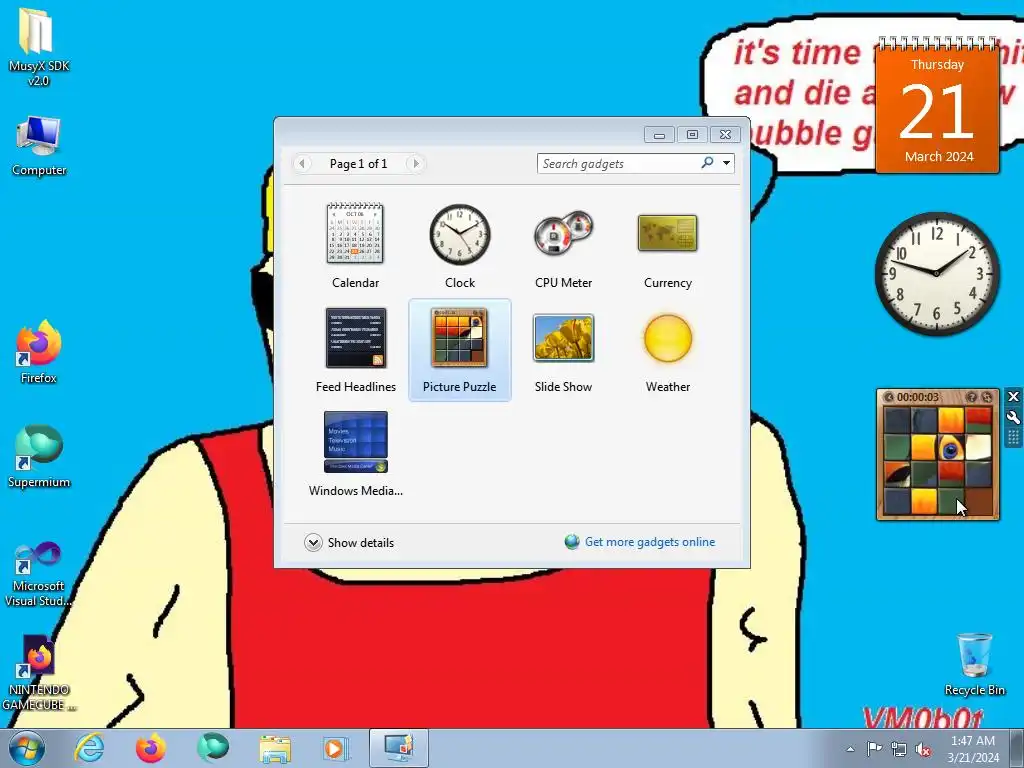The image size is (1024, 768).
Task: Click the white puzzle tile beside the eye
Action: pos(978,448)
